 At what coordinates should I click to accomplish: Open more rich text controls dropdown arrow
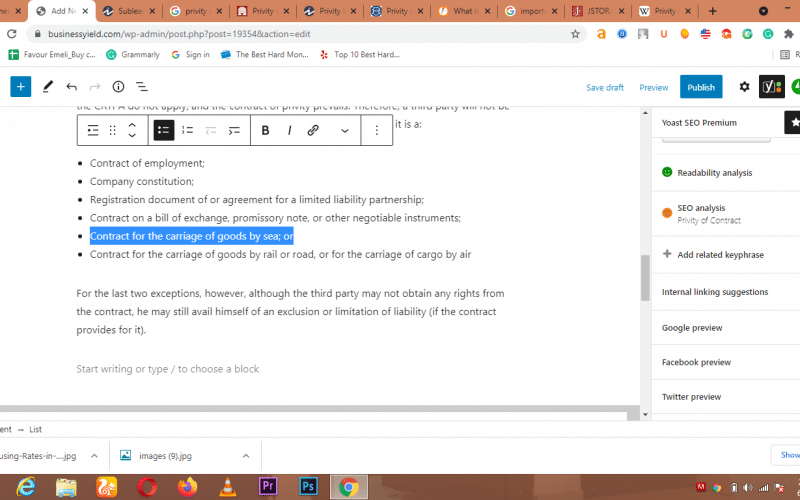pyautogui.click(x=345, y=130)
